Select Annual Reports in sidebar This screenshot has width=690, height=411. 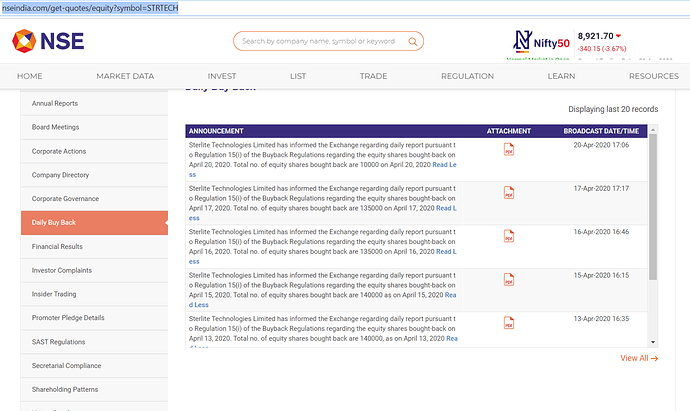[94, 103]
